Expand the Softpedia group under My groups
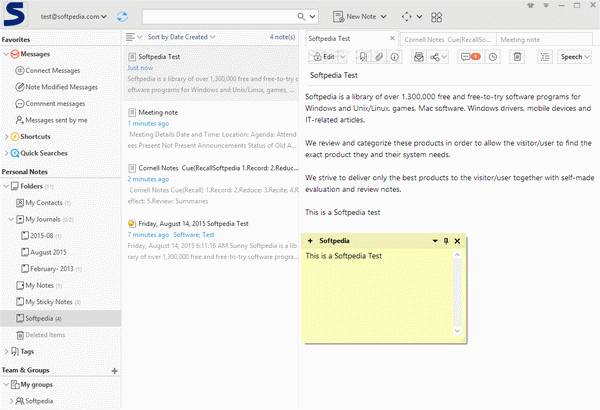 coord(11,401)
